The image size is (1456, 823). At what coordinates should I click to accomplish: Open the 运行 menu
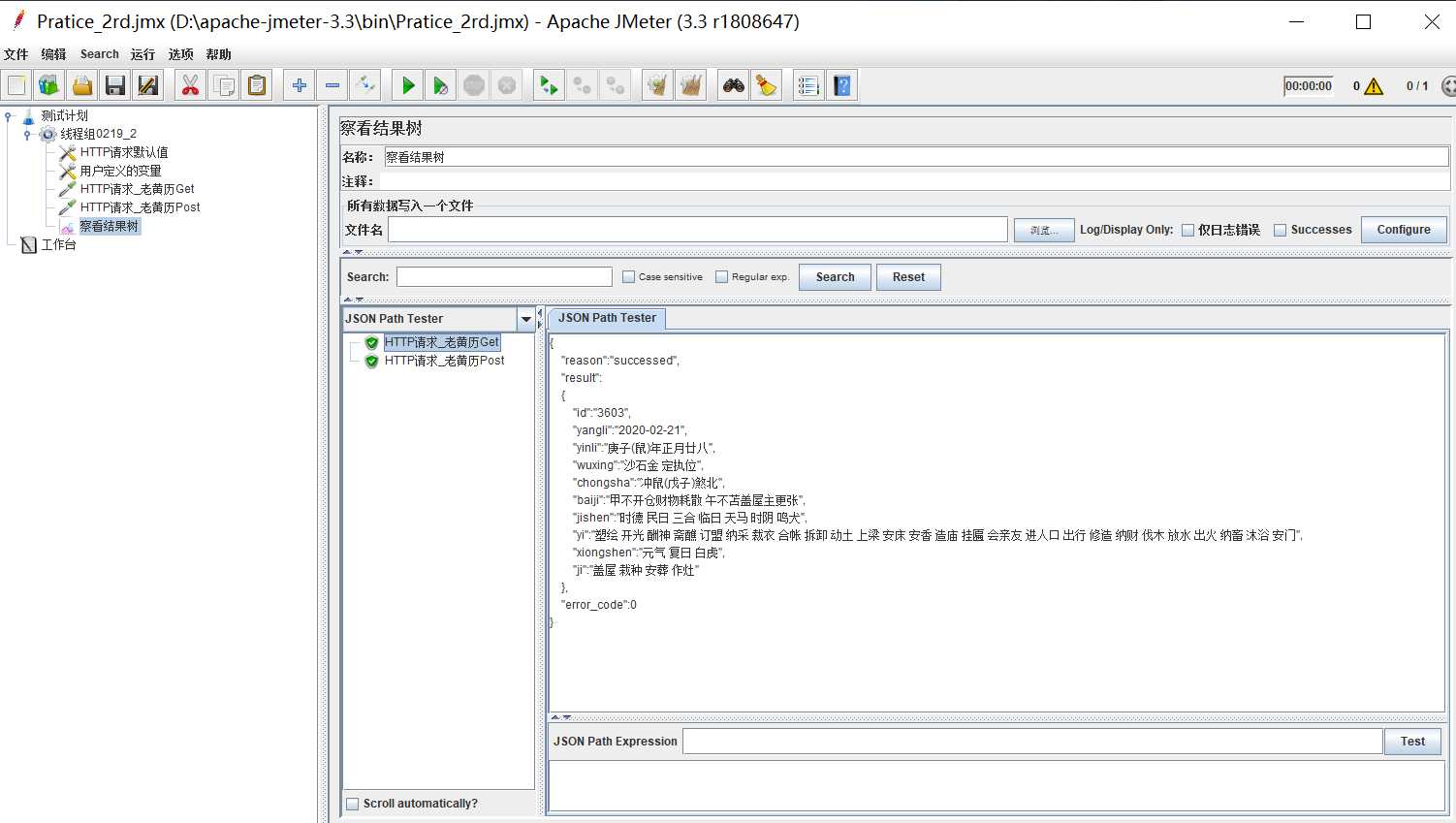tap(142, 54)
